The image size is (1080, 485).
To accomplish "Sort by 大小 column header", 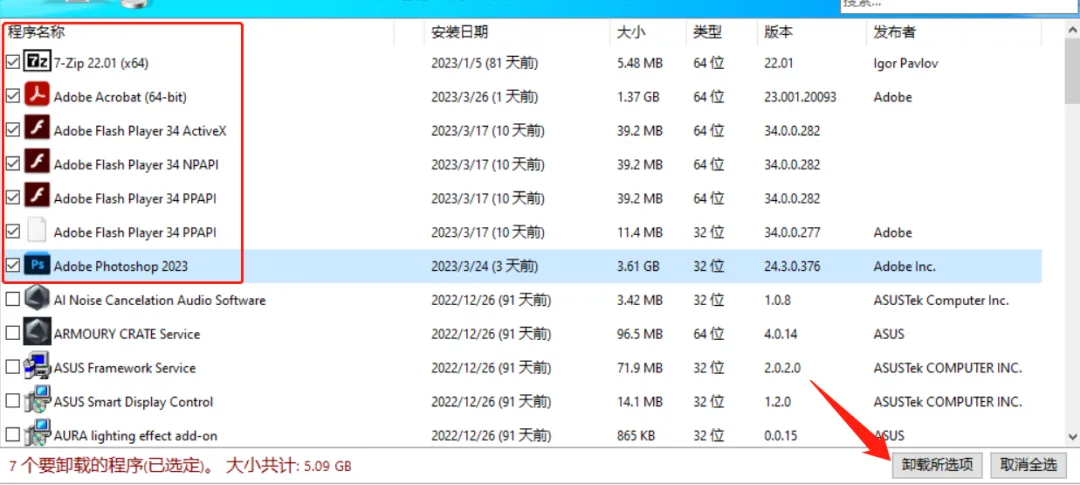I will click(x=630, y=32).
